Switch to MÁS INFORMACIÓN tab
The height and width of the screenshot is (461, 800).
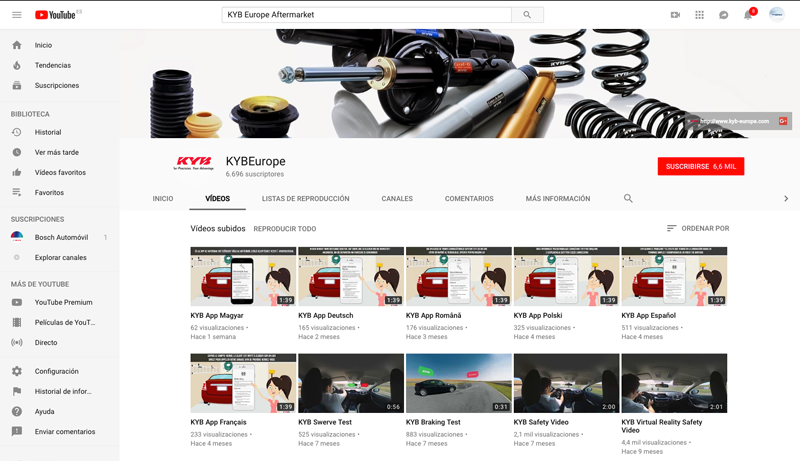pos(558,198)
